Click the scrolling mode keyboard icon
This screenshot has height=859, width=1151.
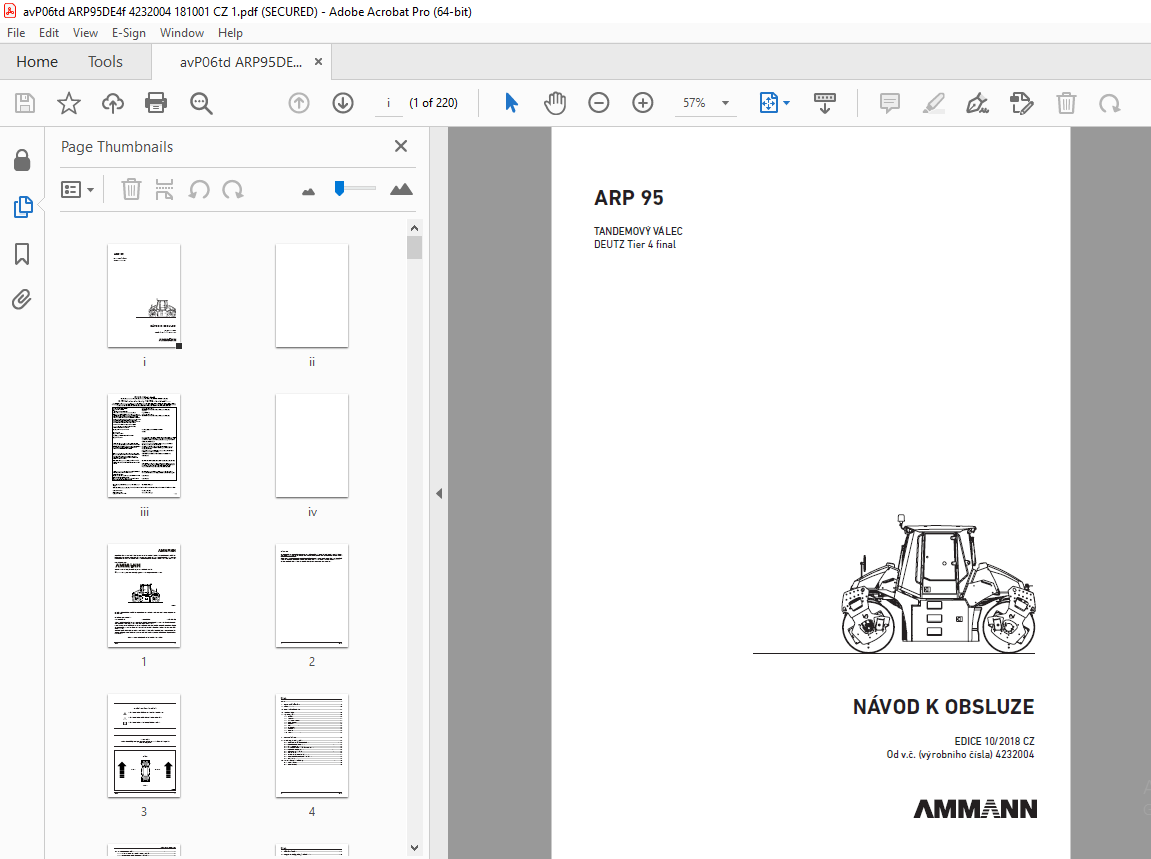click(x=824, y=103)
